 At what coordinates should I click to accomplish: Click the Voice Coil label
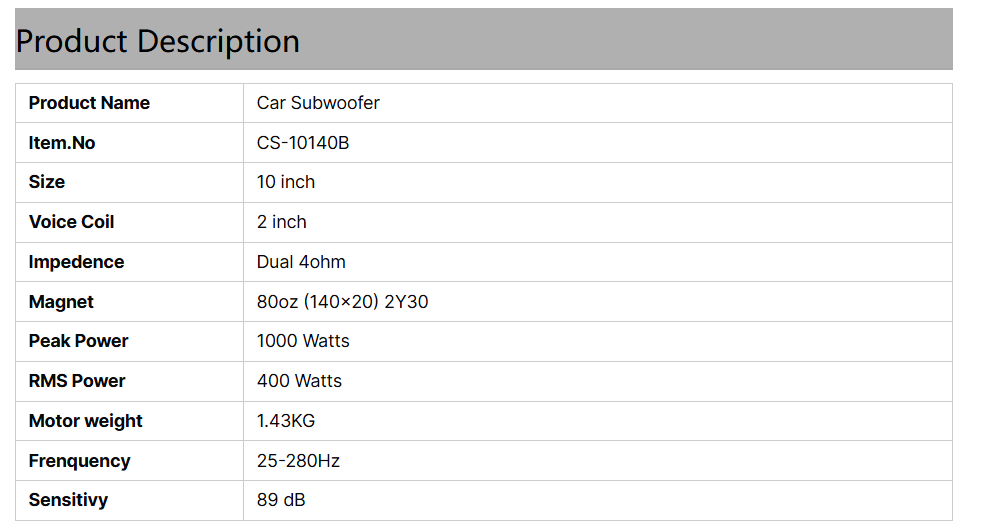[72, 222]
